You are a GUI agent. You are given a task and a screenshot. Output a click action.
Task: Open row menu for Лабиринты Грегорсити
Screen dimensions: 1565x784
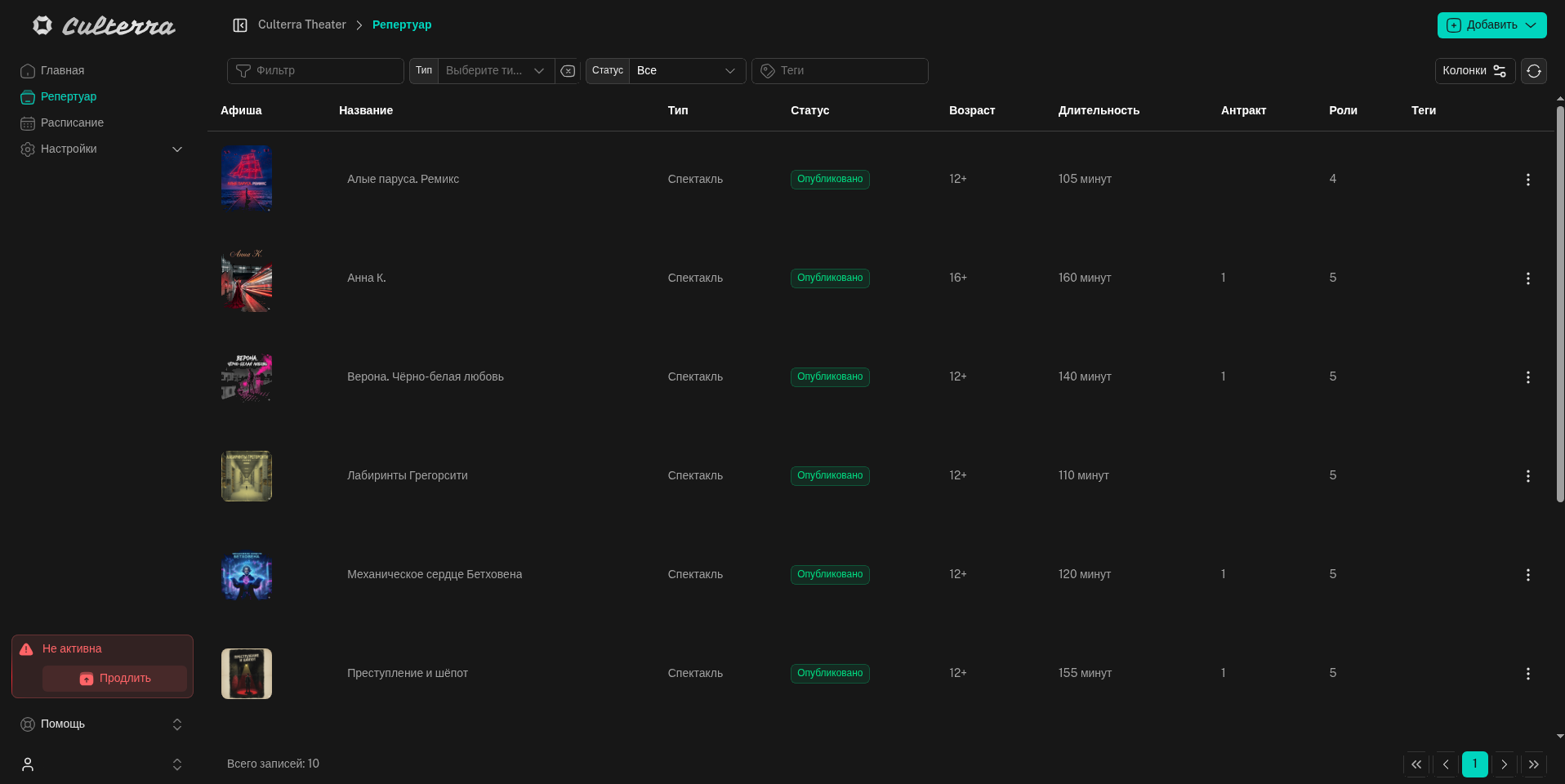click(x=1527, y=476)
